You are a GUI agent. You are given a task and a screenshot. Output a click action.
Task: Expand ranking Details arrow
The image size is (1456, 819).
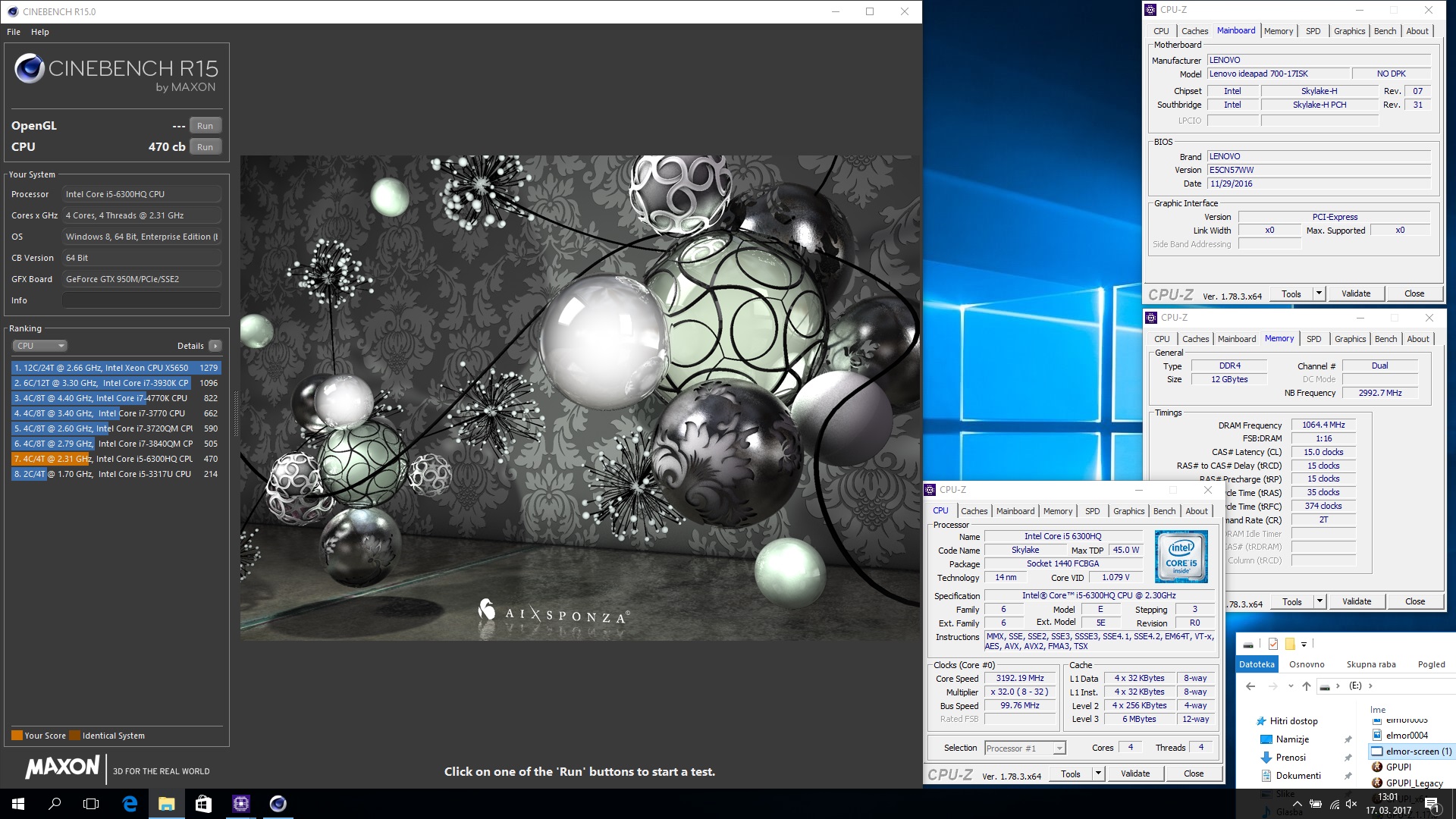pyautogui.click(x=215, y=346)
